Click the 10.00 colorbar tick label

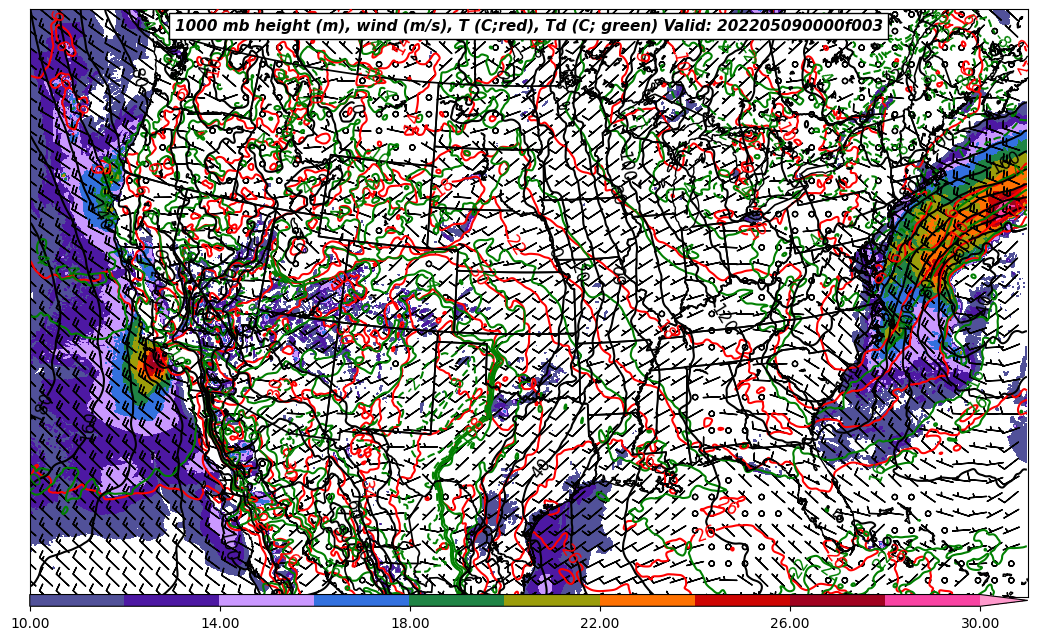click(30, 624)
